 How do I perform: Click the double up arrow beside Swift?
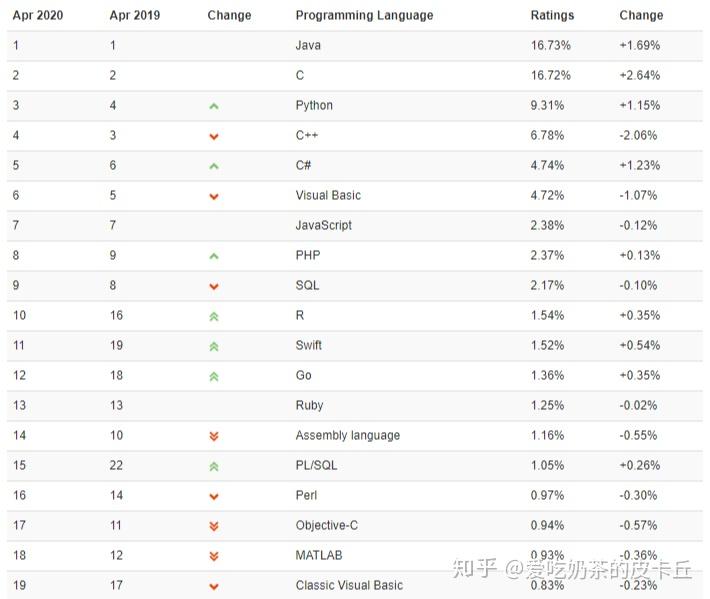[214, 346]
